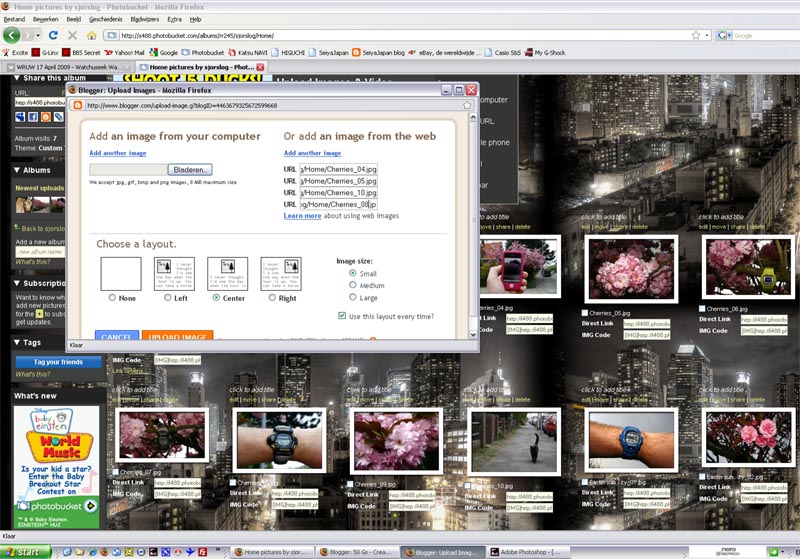Open the Beeld menu

(73, 19)
